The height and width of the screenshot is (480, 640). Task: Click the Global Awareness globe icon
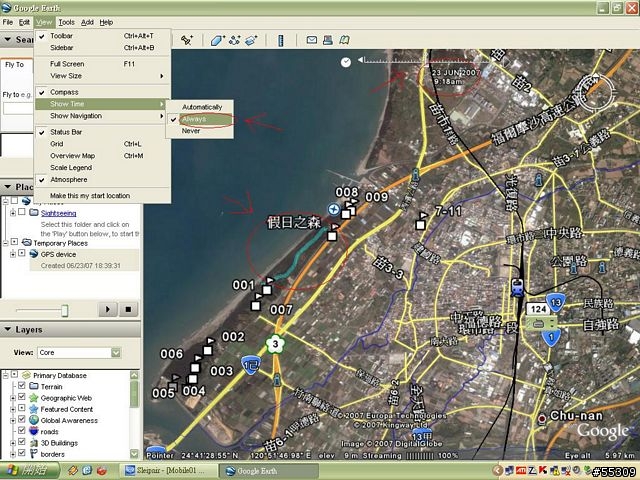pyautogui.click(x=34, y=420)
